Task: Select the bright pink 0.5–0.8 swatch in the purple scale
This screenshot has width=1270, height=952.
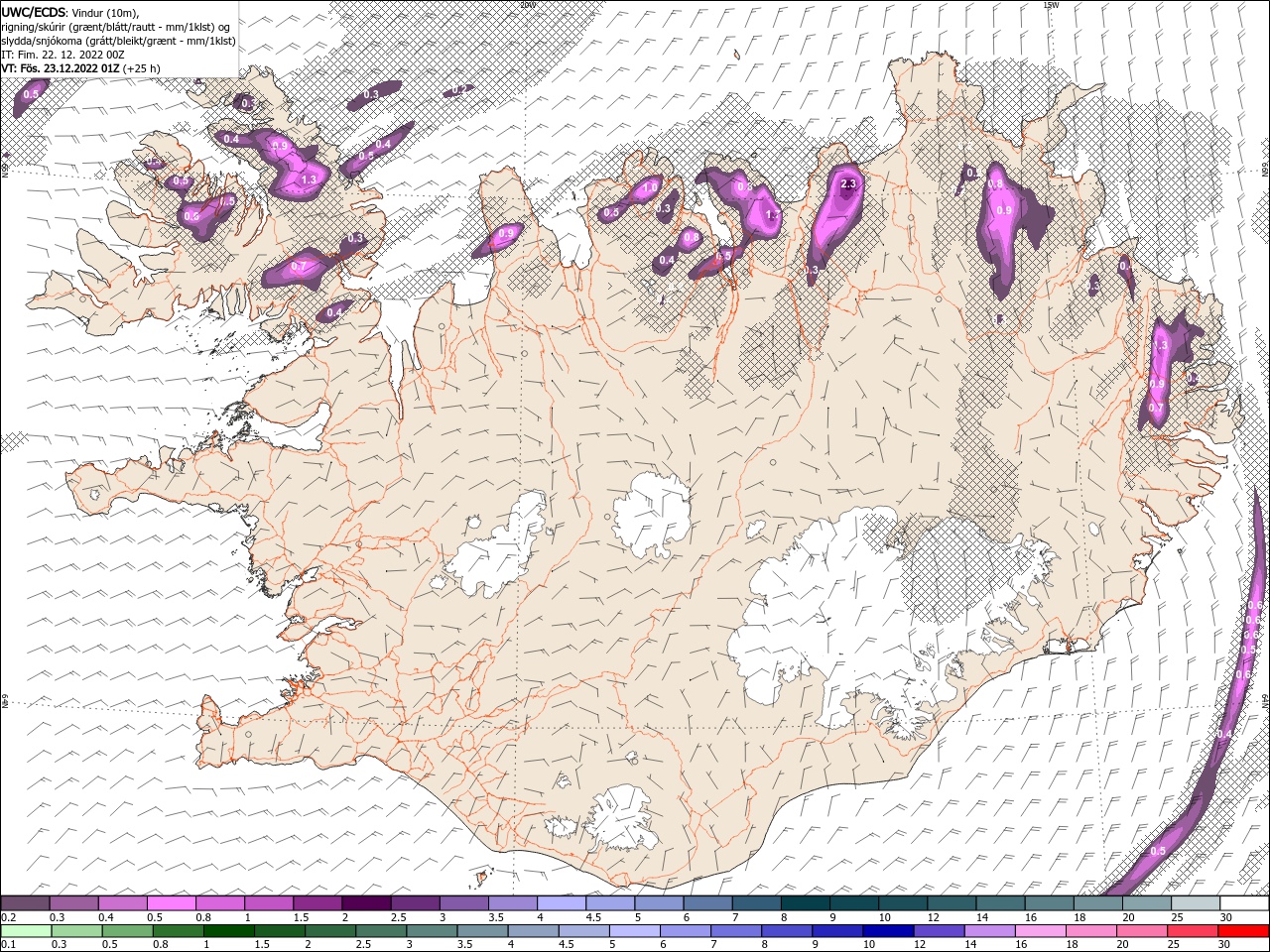Action: (172, 903)
